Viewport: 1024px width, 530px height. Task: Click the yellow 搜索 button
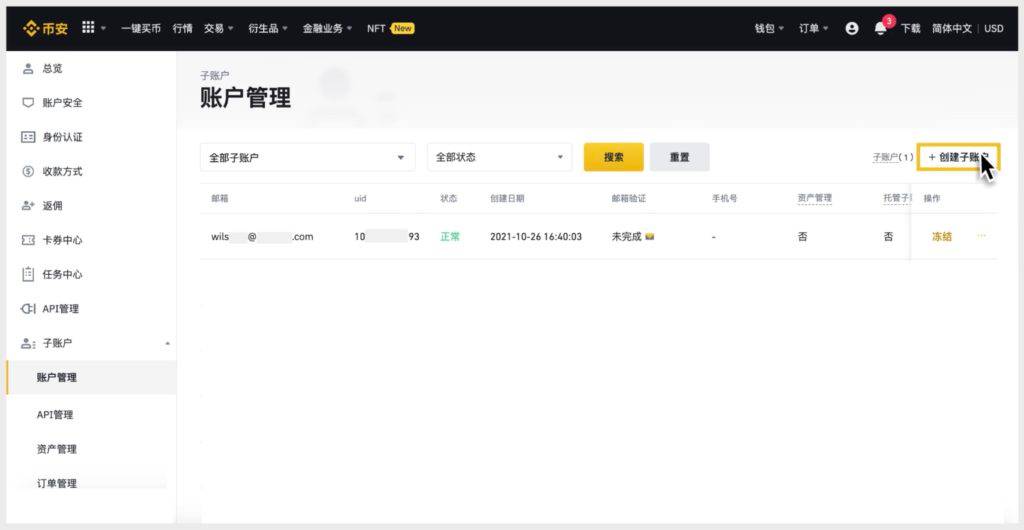coord(613,157)
